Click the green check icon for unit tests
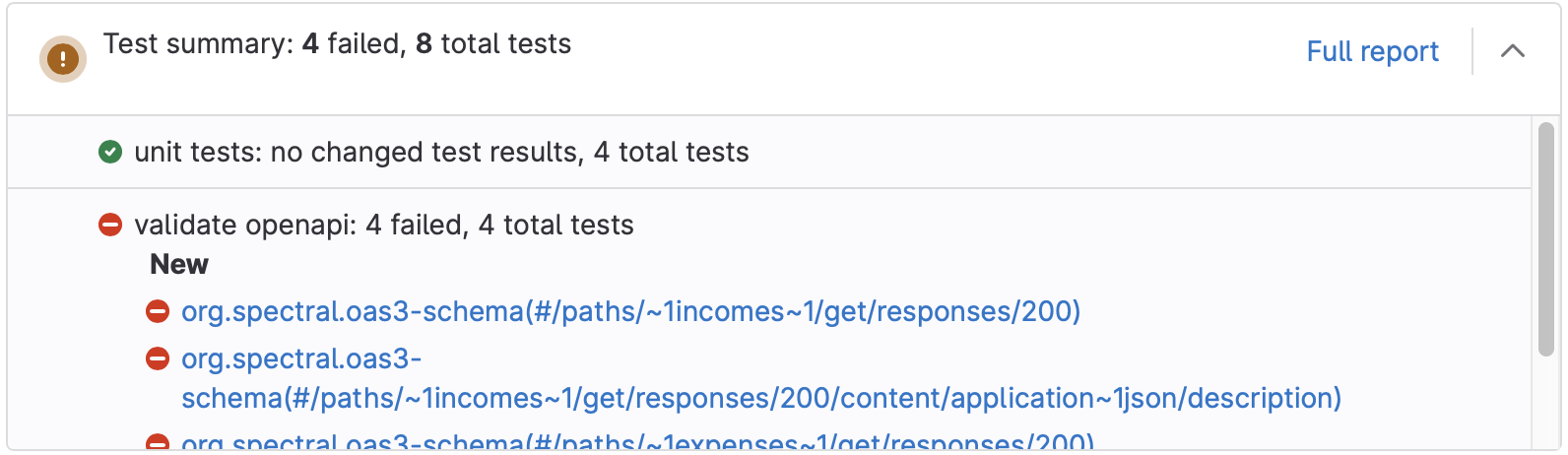 click(x=110, y=152)
